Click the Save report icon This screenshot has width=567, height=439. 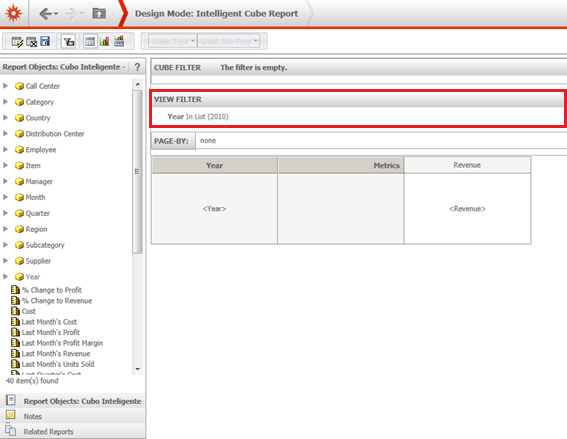[45, 41]
